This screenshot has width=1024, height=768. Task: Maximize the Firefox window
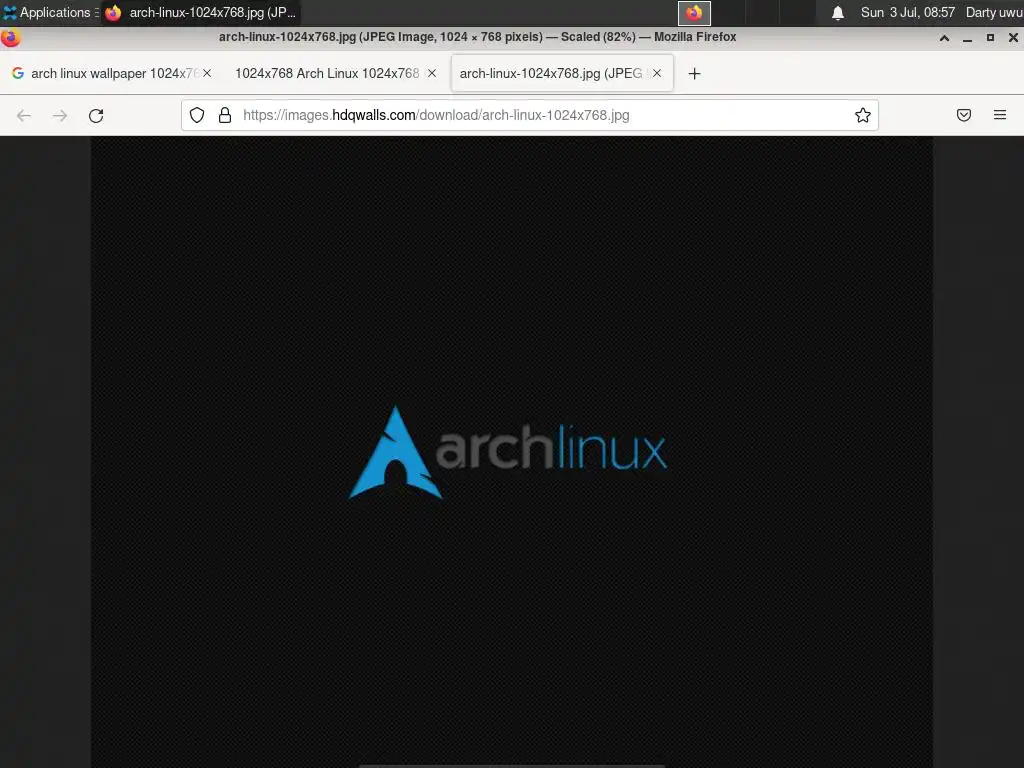[990, 38]
